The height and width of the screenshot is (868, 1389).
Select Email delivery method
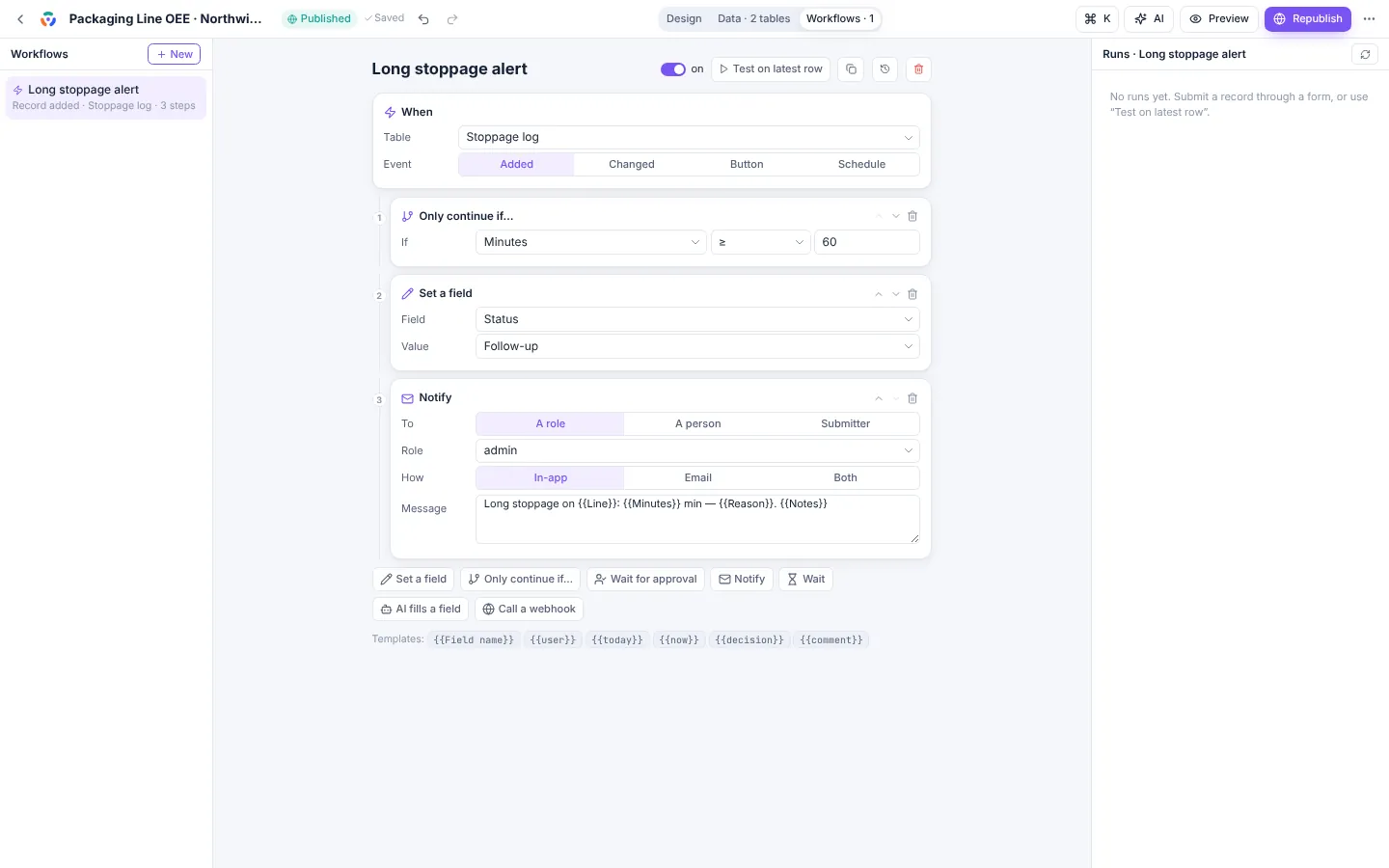[x=697, y=477]
